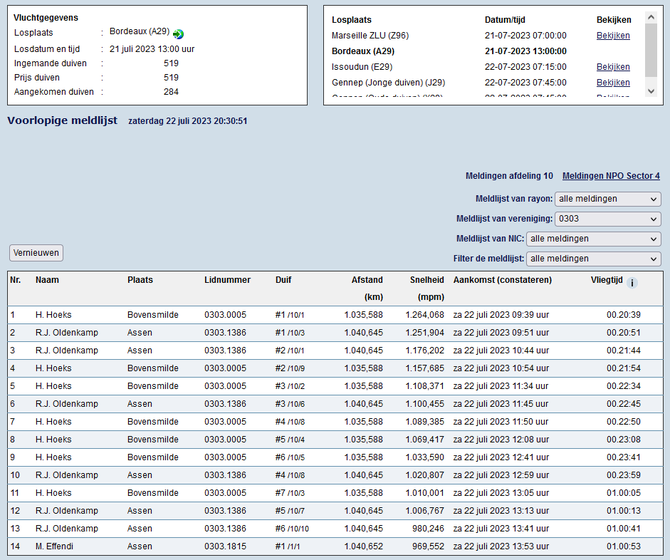The width and height of the screenshot is (670, 560).
Task: View the Gennep (Jonge duiven) flight via Bekijken
Action: pos(613,83)
